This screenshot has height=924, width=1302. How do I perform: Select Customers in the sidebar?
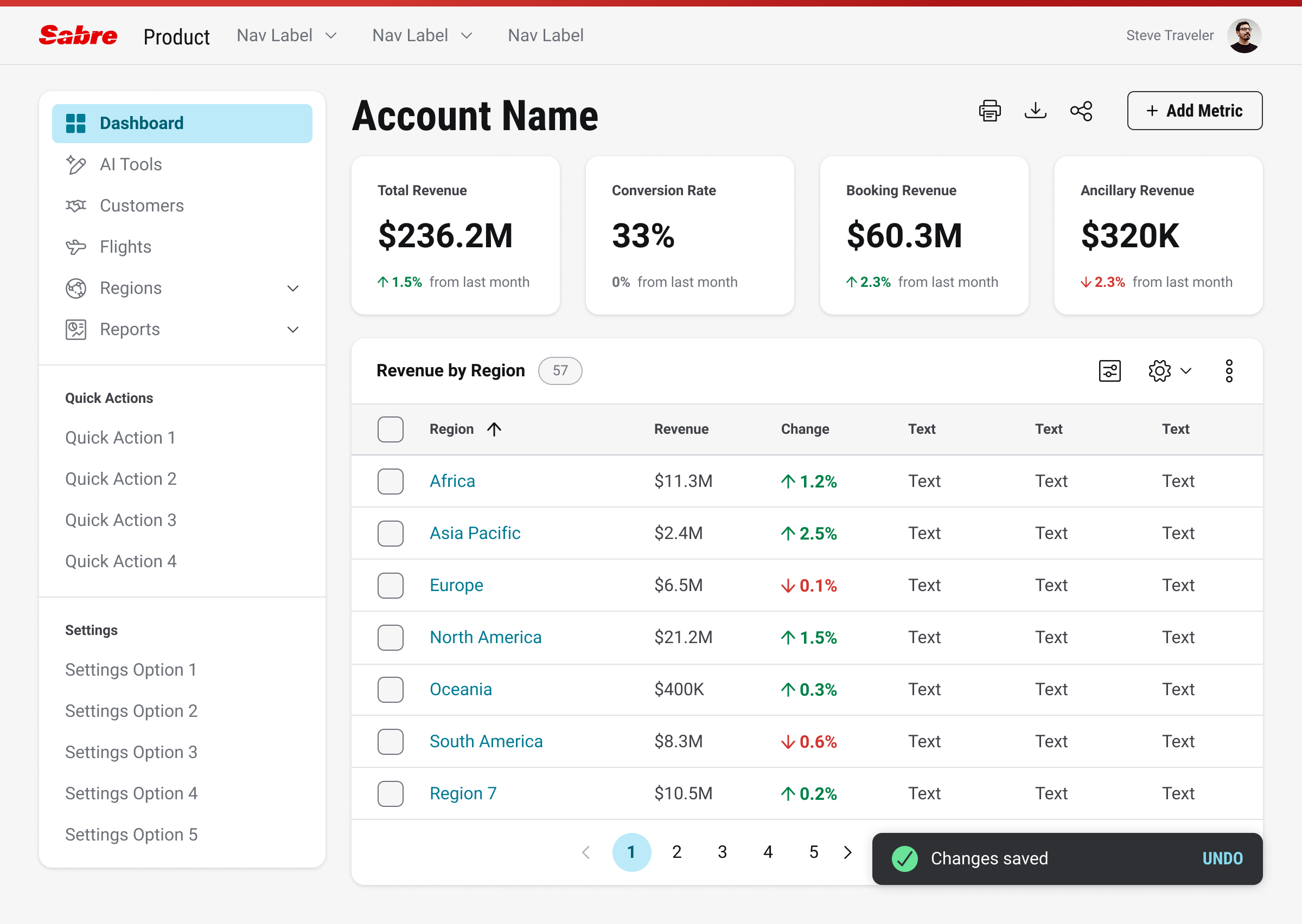coord(141,206)
